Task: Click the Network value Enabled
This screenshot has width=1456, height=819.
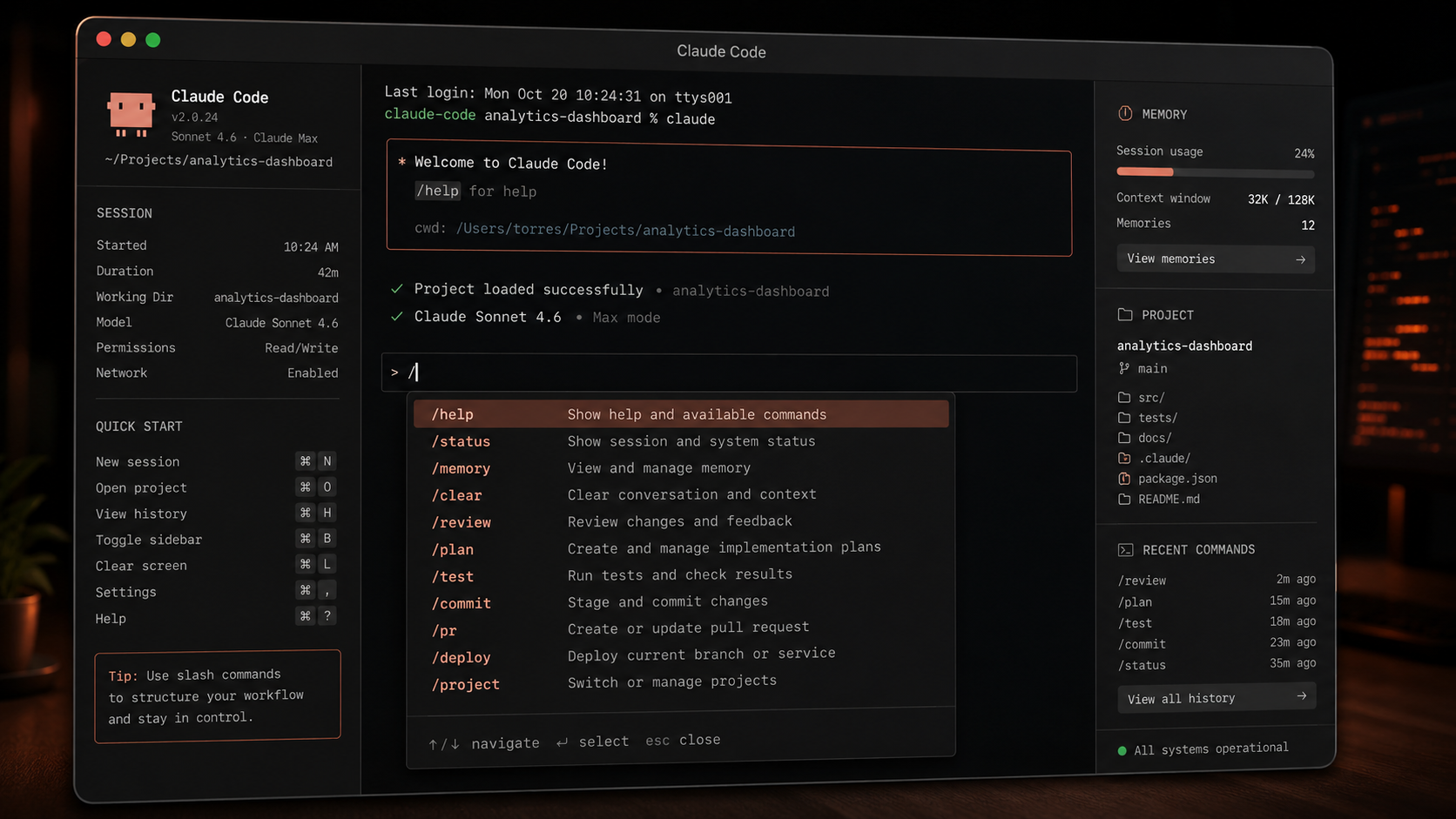Action: (x=313, y=373)
